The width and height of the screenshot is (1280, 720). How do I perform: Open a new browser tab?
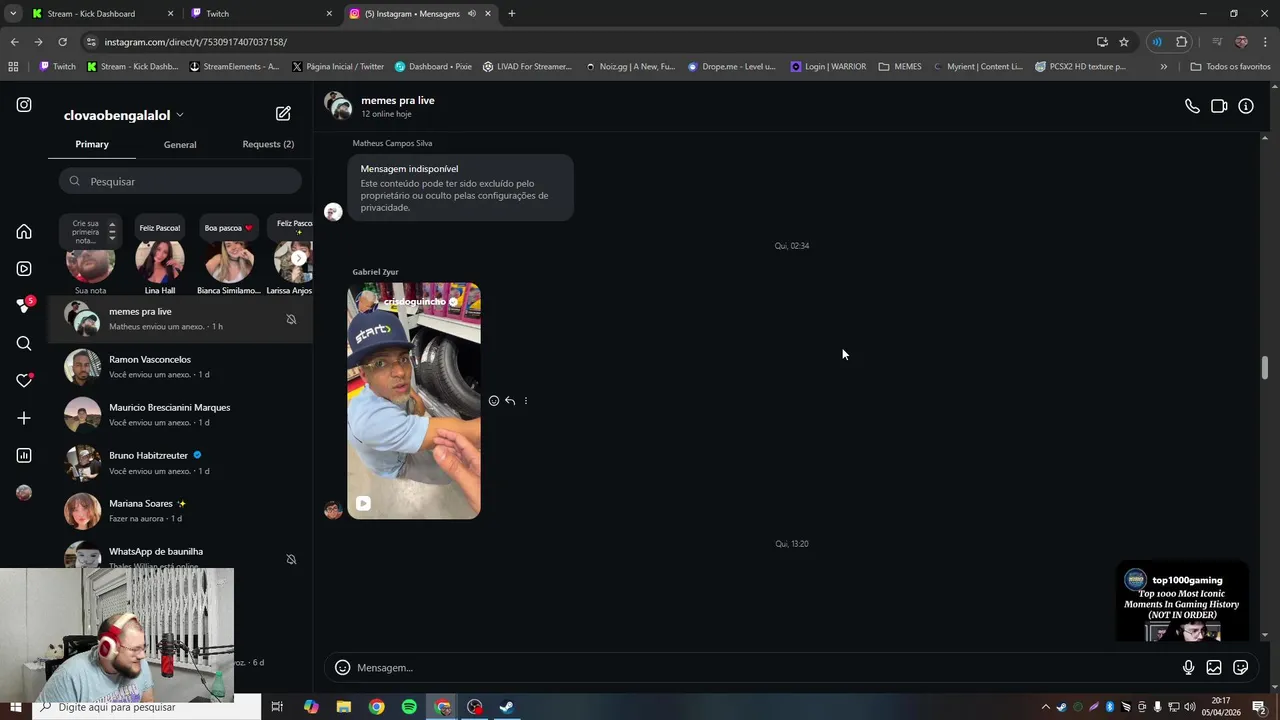tap(512, 14)
